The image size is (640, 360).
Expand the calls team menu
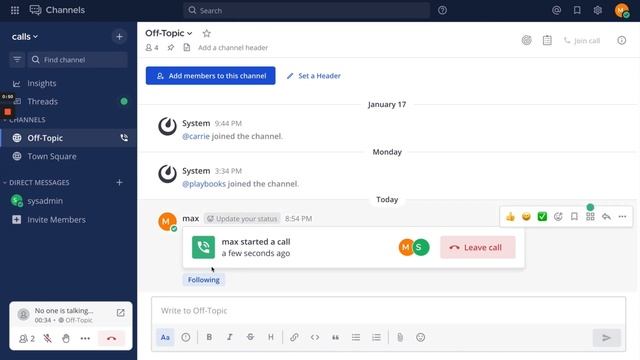point(25,37)
